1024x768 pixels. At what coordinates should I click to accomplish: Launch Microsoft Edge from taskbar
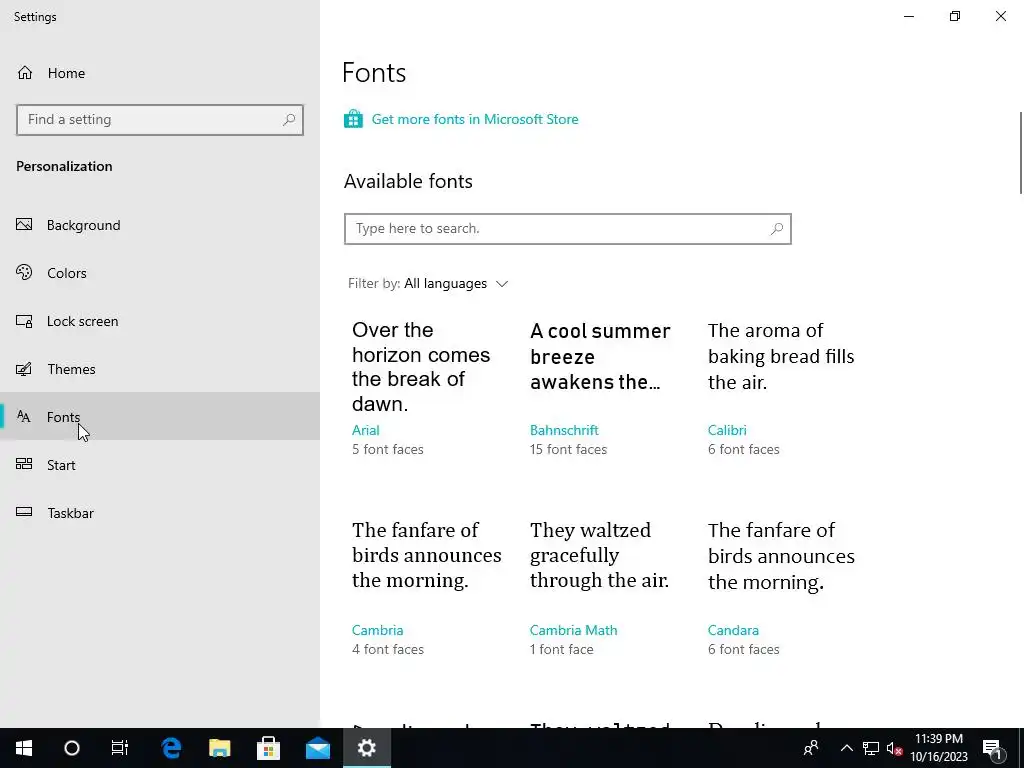point(171,748)
